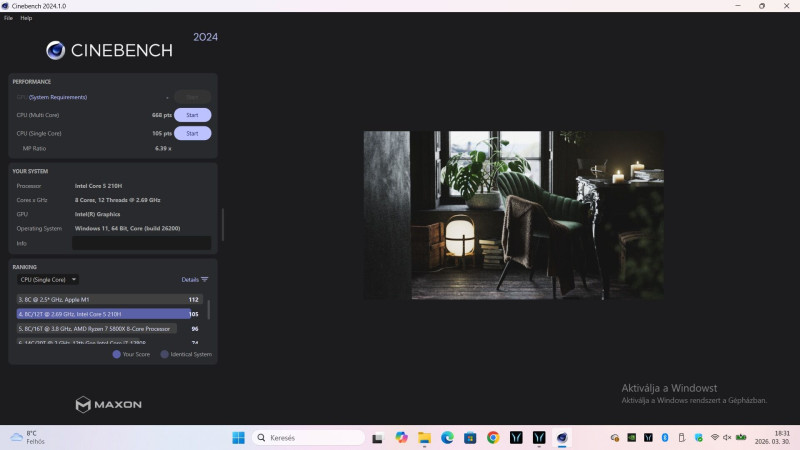Screen dimensions: 800x450
Task: Click the score 96 in the ranking
Action: point(195,329)
